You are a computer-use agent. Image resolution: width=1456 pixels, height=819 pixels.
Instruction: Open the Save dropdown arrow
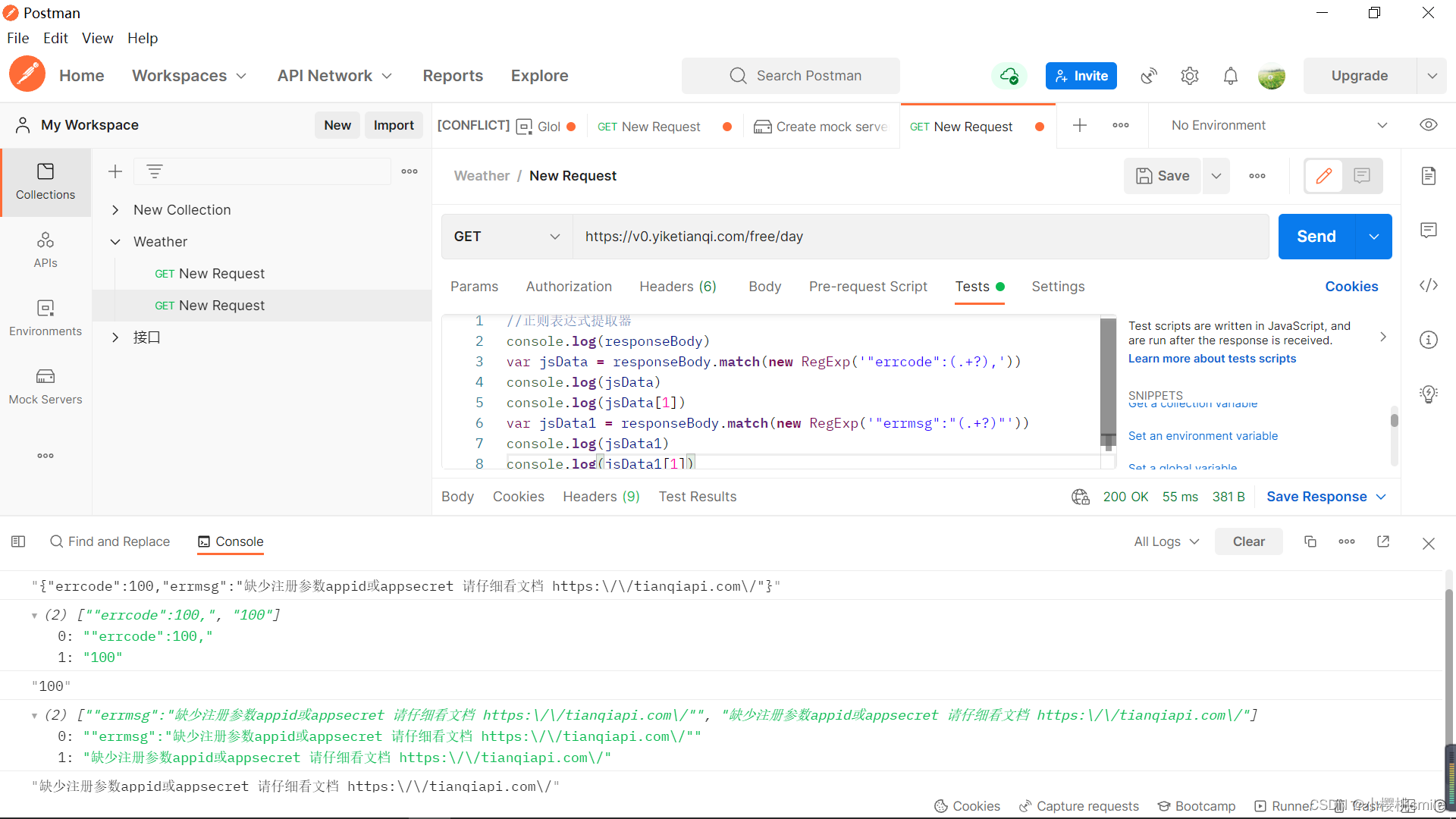1216,175
